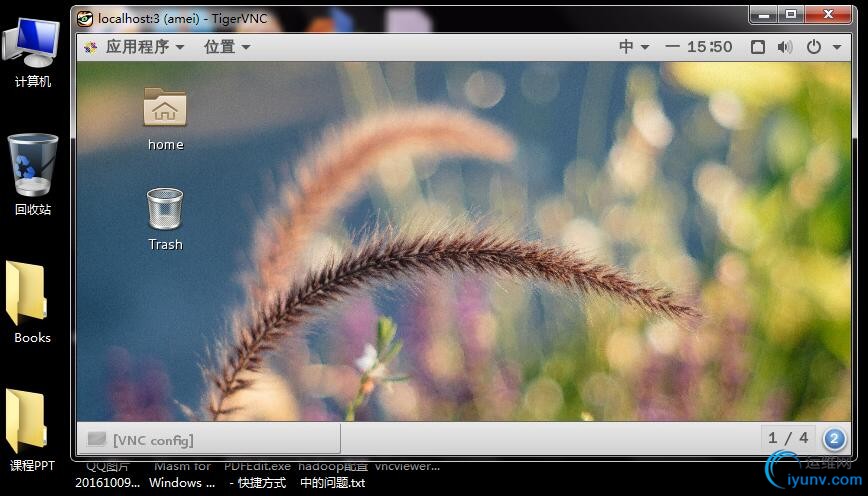Minimize the TigerVNC window

point(764,14)
